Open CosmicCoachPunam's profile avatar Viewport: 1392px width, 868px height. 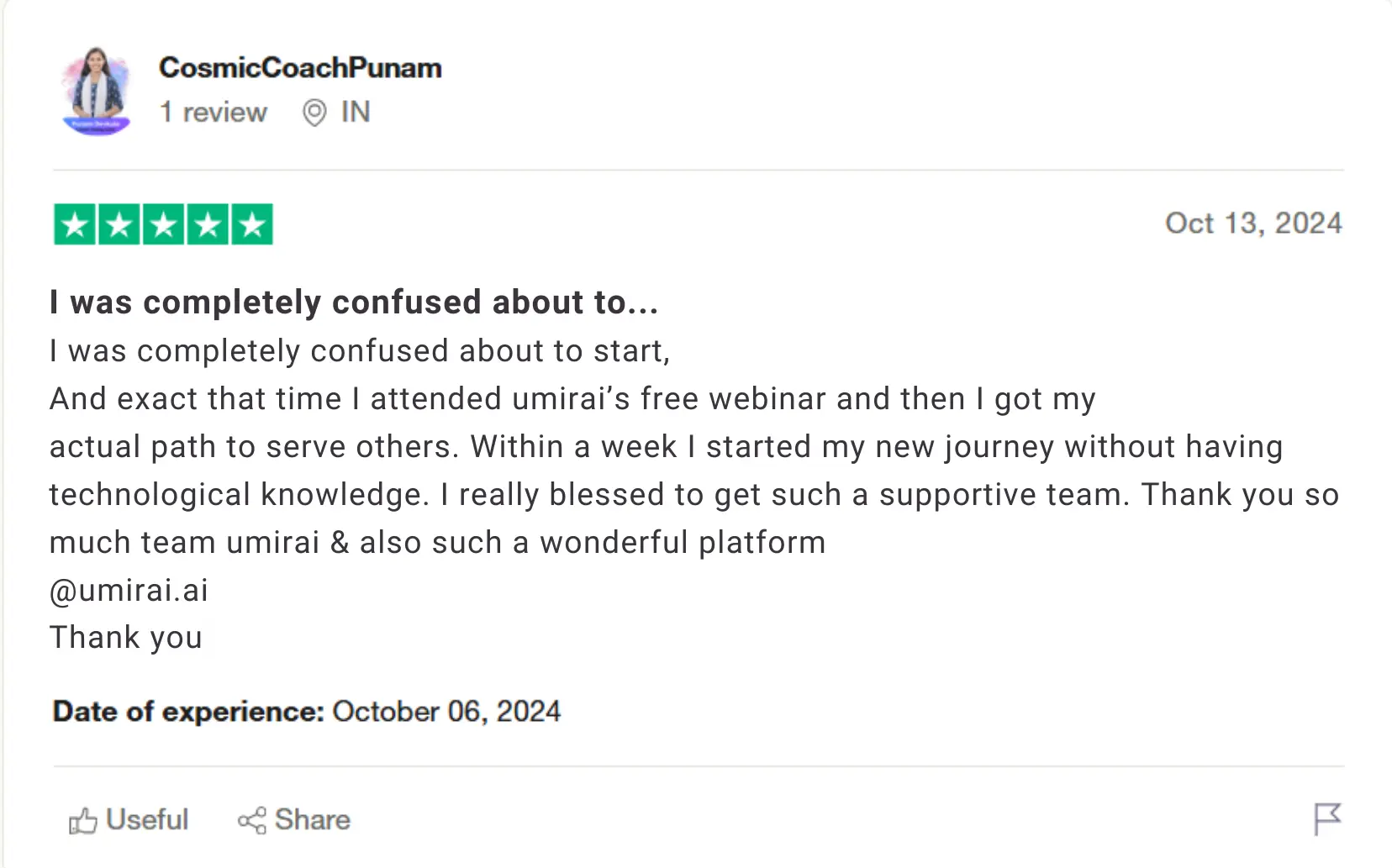(x=97, y=91)
